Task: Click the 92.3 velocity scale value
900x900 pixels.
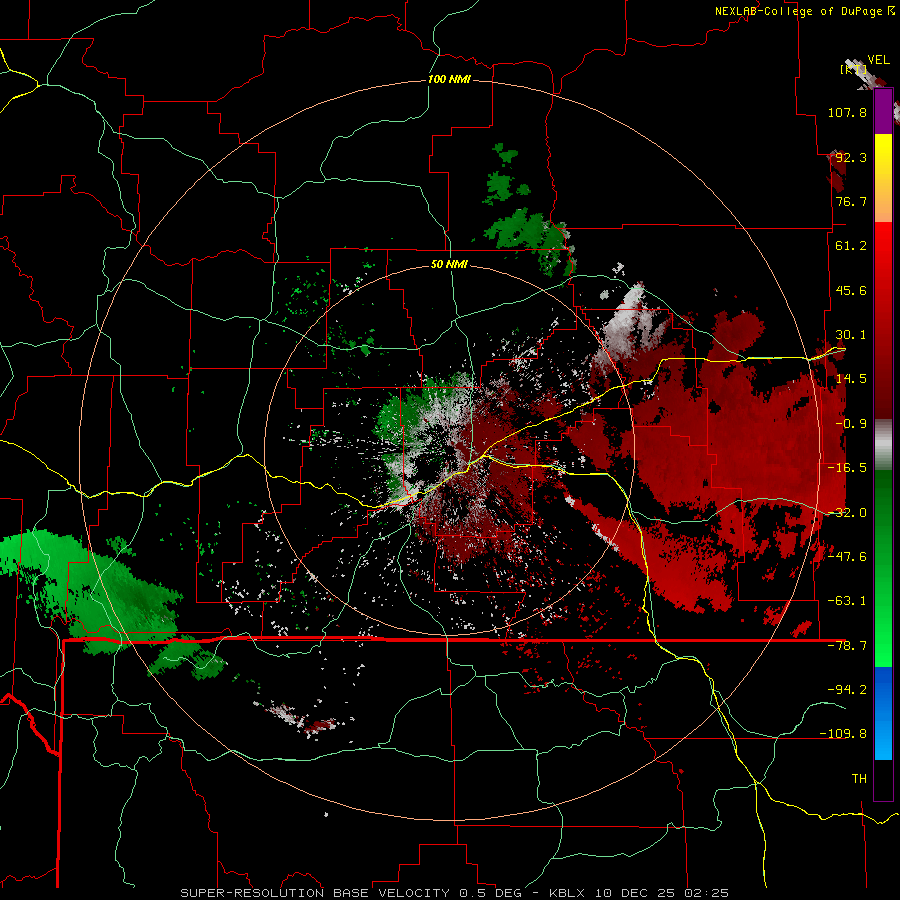Action: coord(851,157)
